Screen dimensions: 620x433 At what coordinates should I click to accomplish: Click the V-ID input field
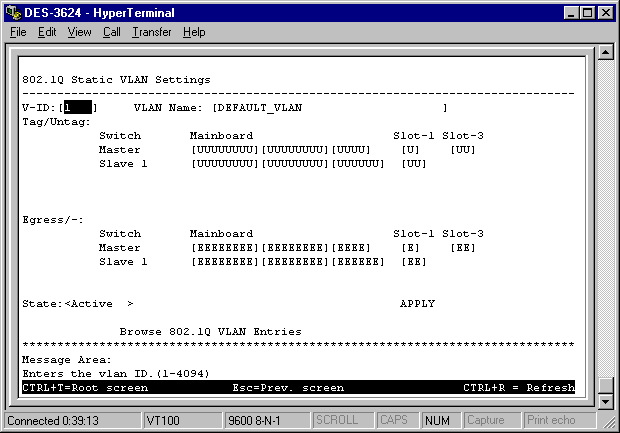(78, 107)
